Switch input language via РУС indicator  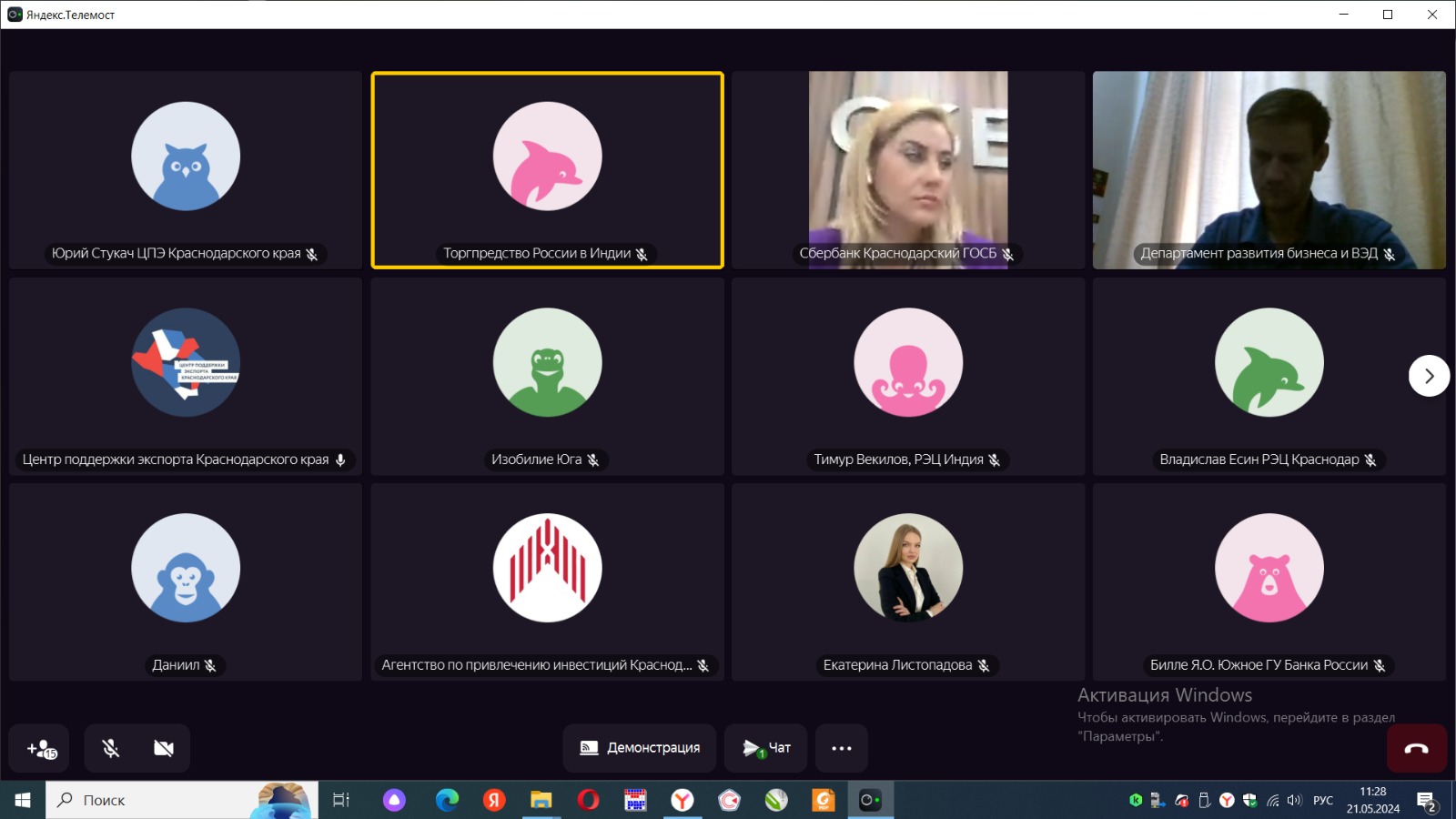1323,800
